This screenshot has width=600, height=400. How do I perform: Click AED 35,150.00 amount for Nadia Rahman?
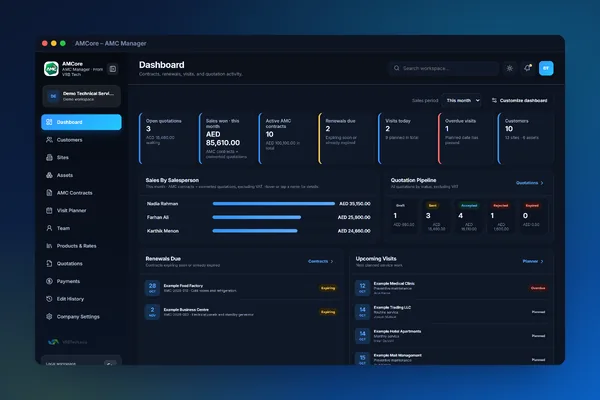pyautogui.click(x=355, y=204)
